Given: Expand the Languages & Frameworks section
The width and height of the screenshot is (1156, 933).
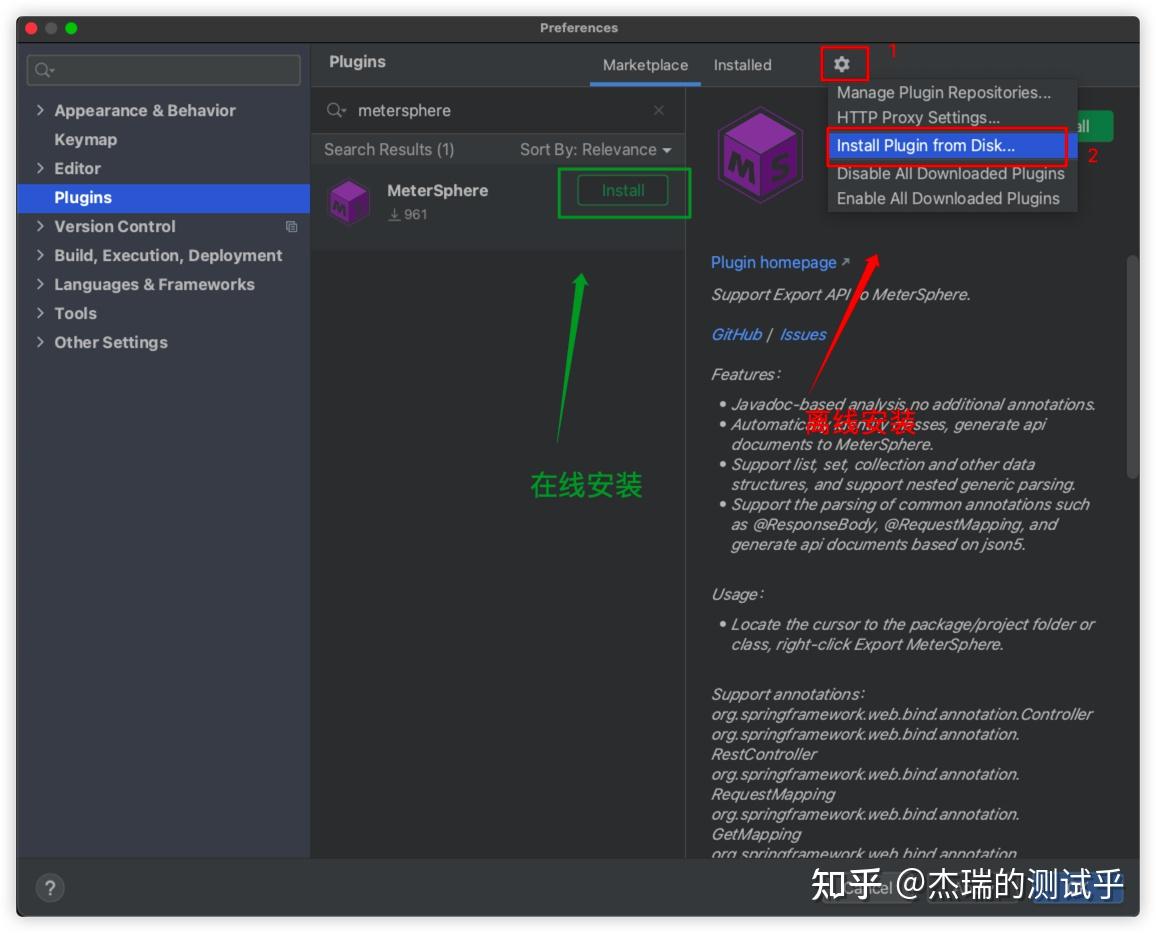Looking at the screenshot, I should [40, 284].
